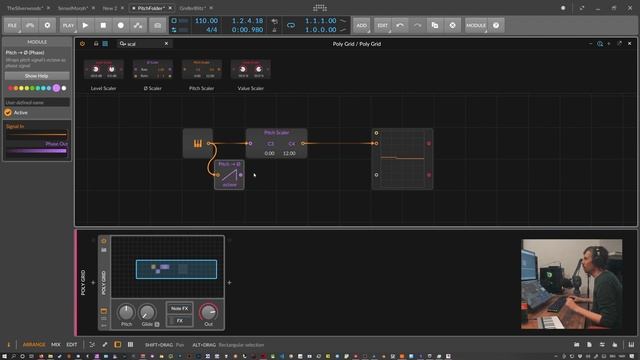
Task: Open the FILE menu
Action: pos(12,25)
